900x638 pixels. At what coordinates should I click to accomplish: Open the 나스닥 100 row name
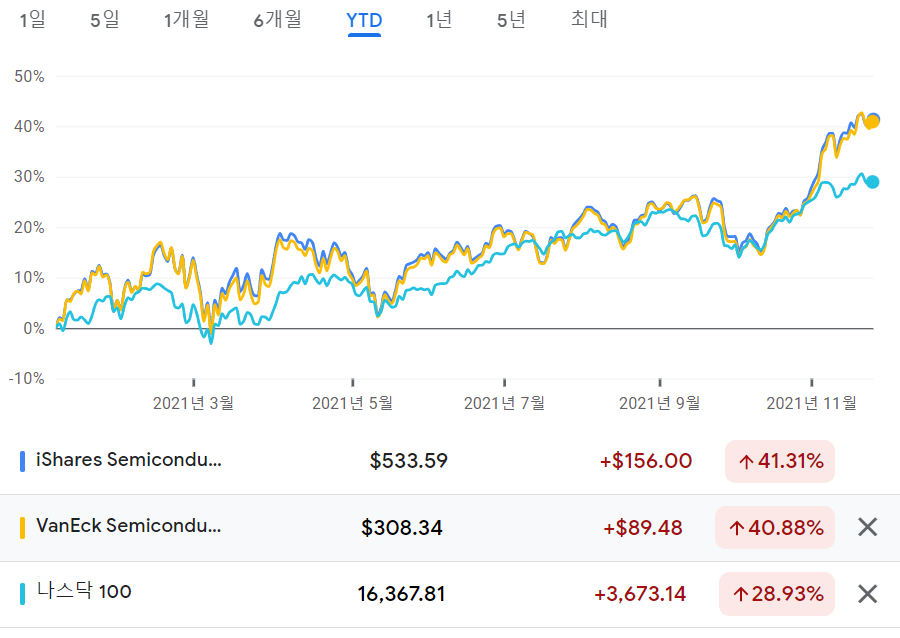[84, 591]
